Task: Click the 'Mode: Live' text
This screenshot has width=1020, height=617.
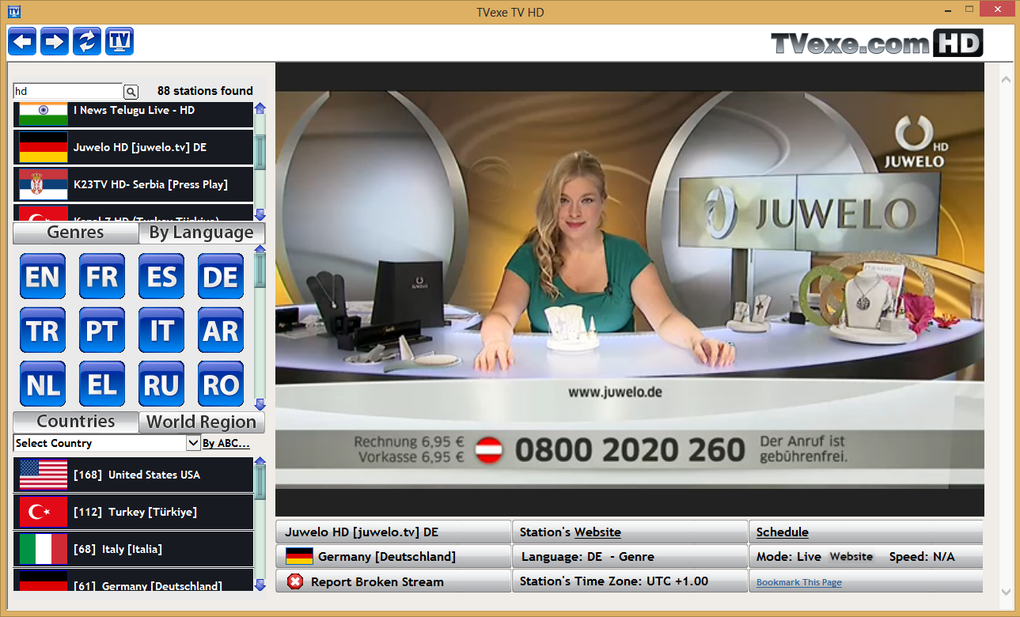Action: click(x=788, y=556)
